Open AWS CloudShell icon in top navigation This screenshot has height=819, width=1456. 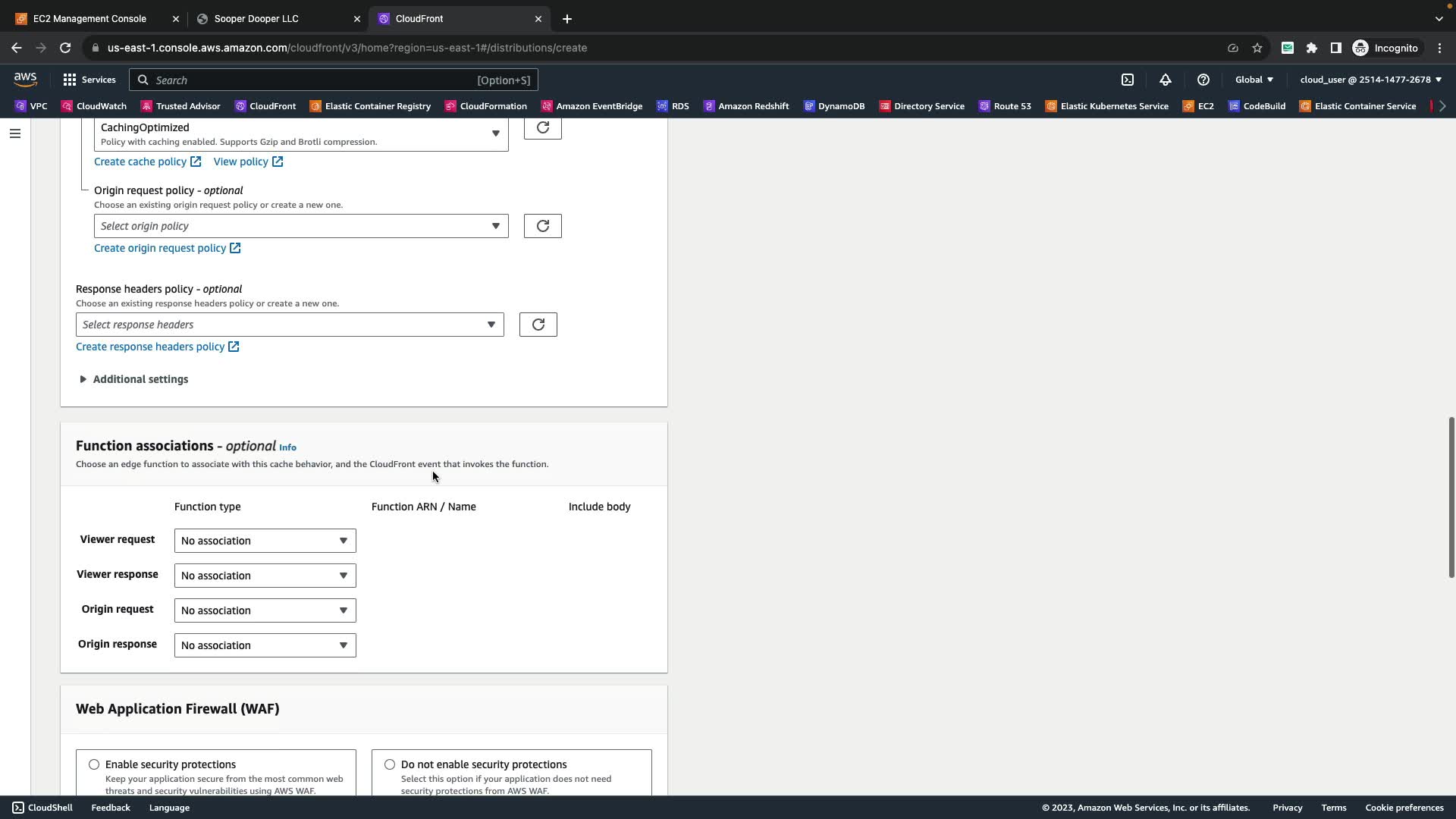pos(1128,80)
